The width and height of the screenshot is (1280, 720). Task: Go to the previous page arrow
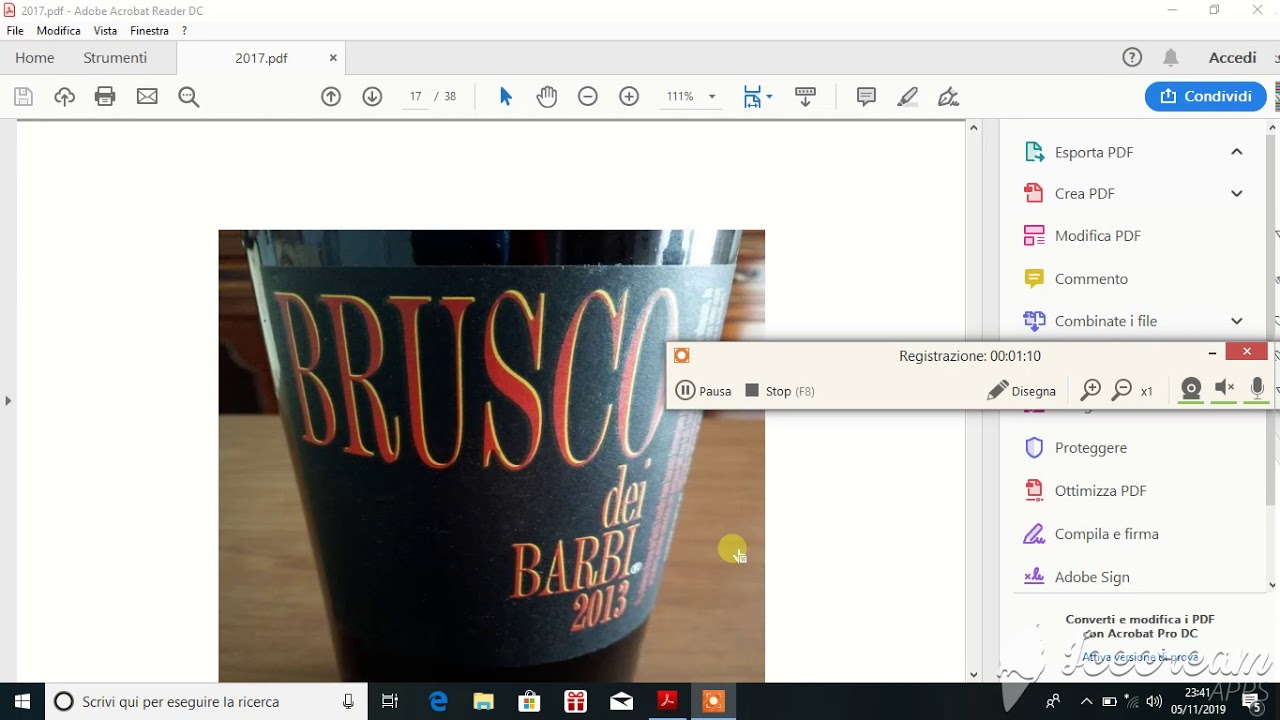tap(331, 97)
